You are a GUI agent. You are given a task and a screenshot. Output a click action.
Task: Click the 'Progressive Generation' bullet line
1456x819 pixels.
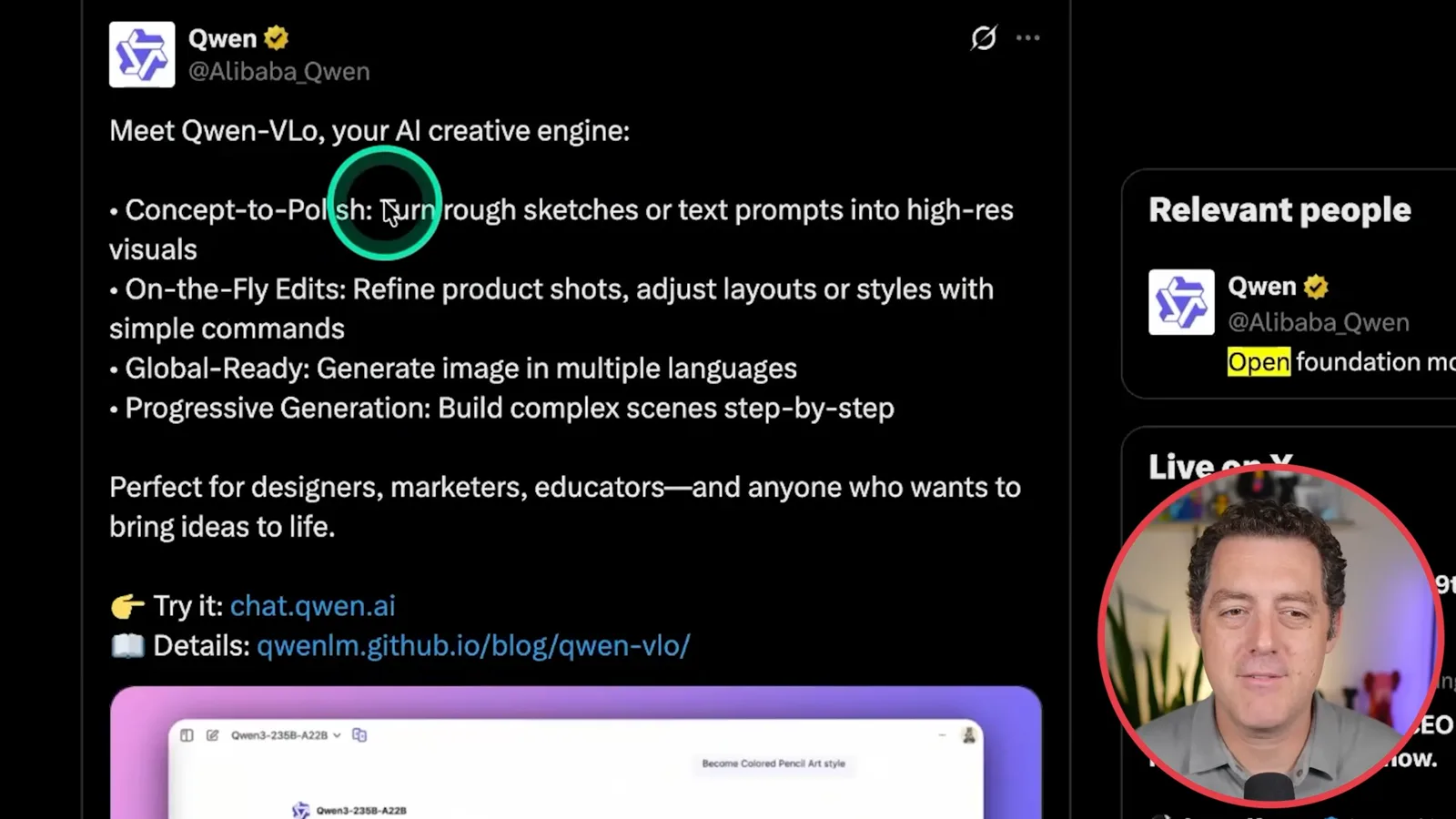pyautogui.click(x=501, y=408)
